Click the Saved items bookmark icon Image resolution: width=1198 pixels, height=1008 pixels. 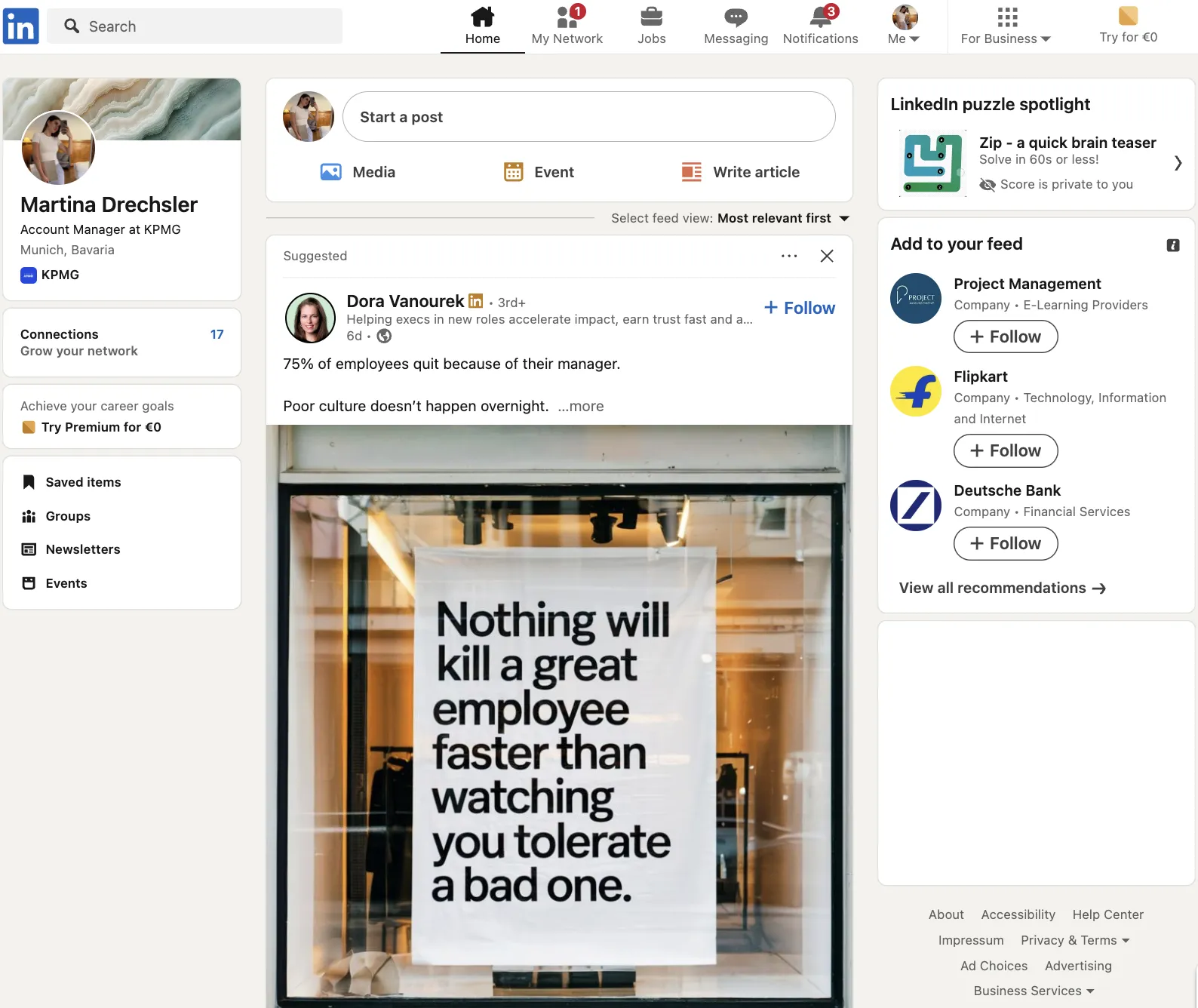(x=29, y=482)
